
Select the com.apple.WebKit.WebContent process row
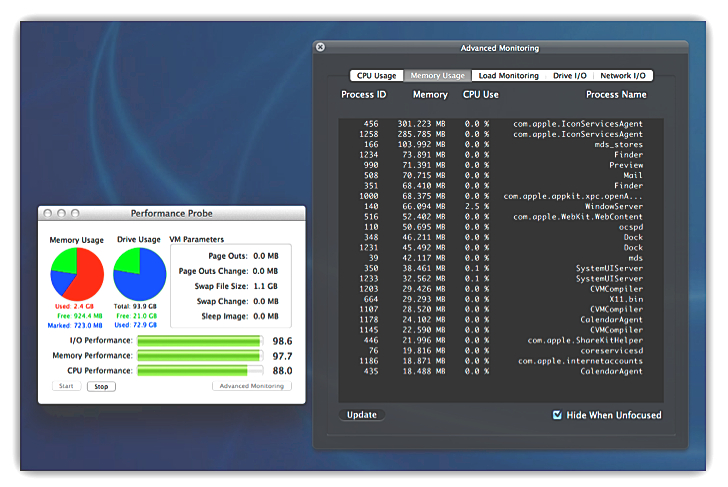(x=501, y=217)
